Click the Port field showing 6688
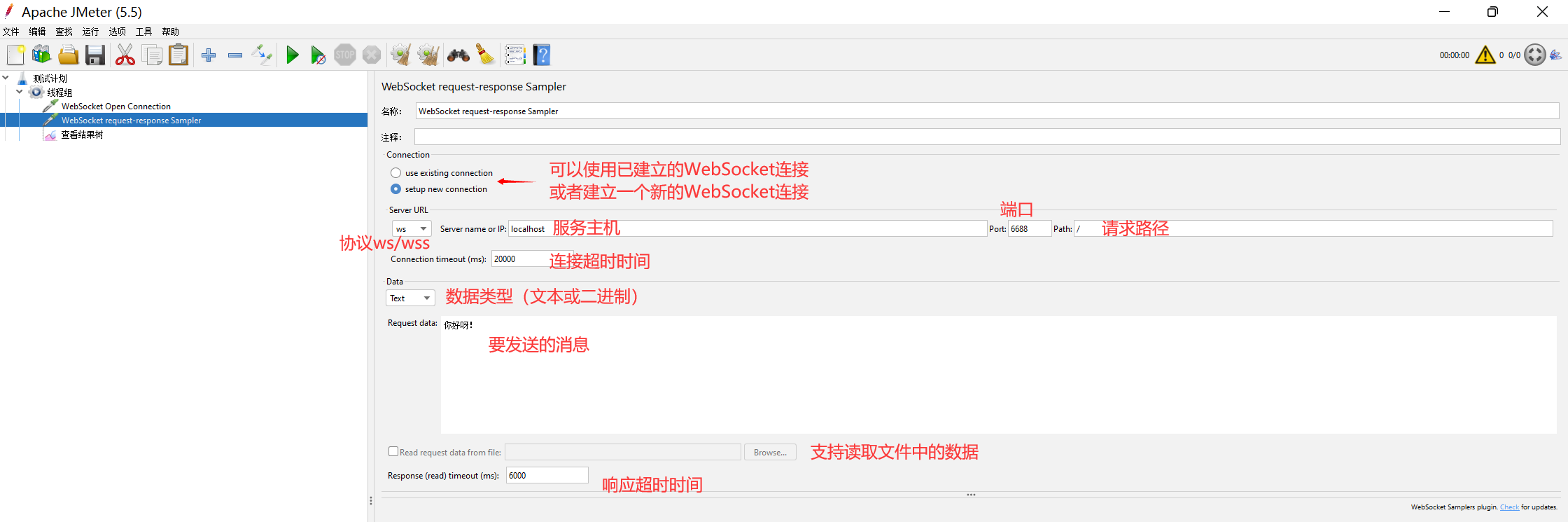Screen dimensions: 1568x522 1030,228
